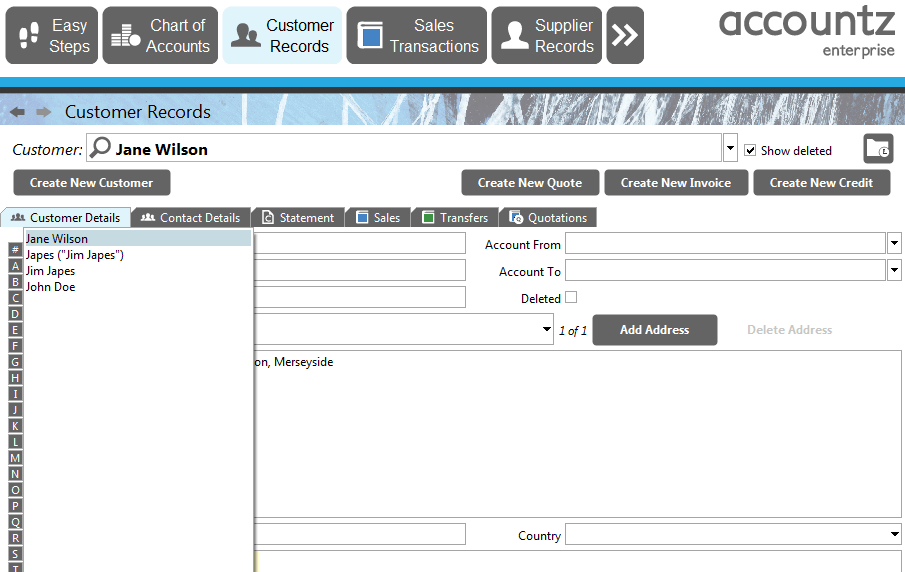905x572 pixels.
Task: Expand the address selector dropdown arrow
Action: pyautogui.click(x=546, y=329)
